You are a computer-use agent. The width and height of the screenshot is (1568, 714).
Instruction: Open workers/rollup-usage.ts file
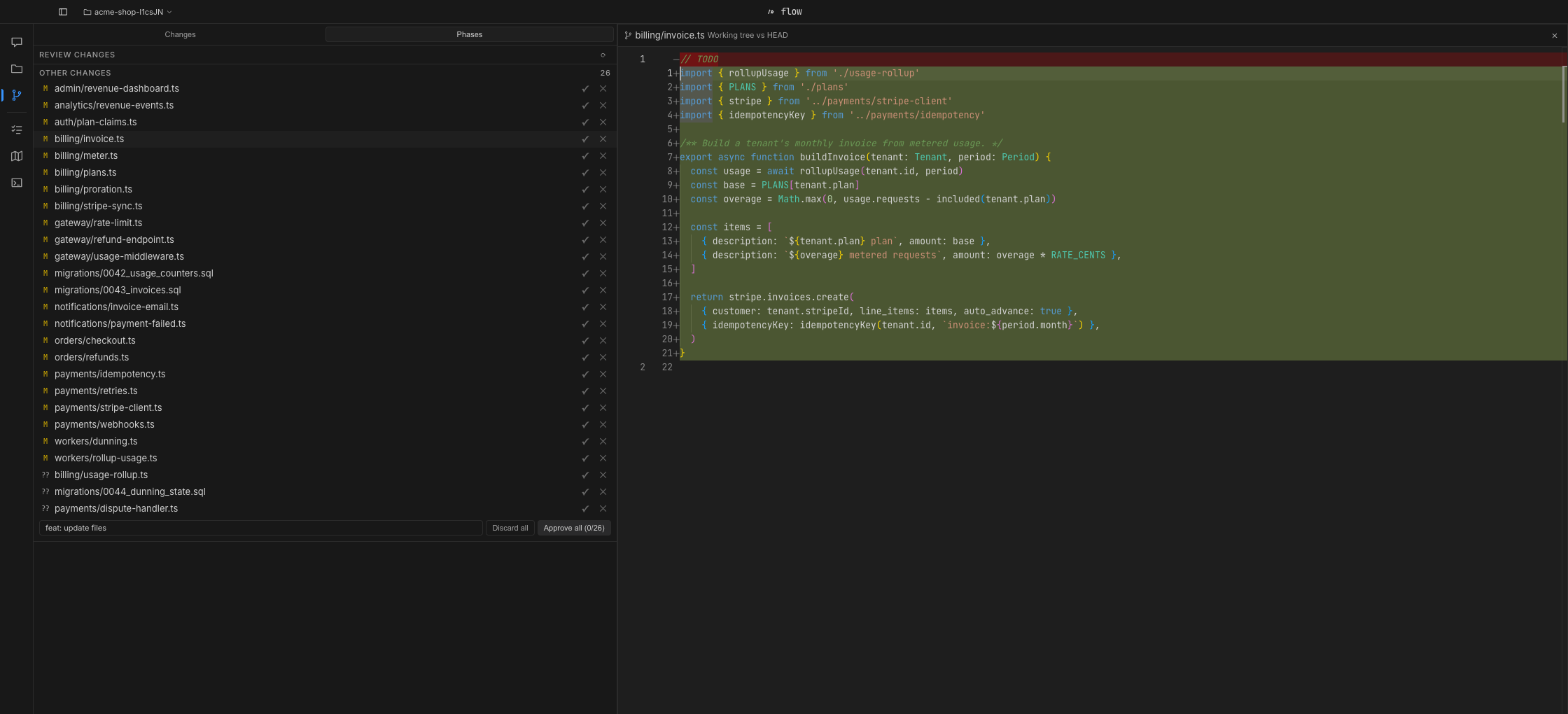point(325,458)
